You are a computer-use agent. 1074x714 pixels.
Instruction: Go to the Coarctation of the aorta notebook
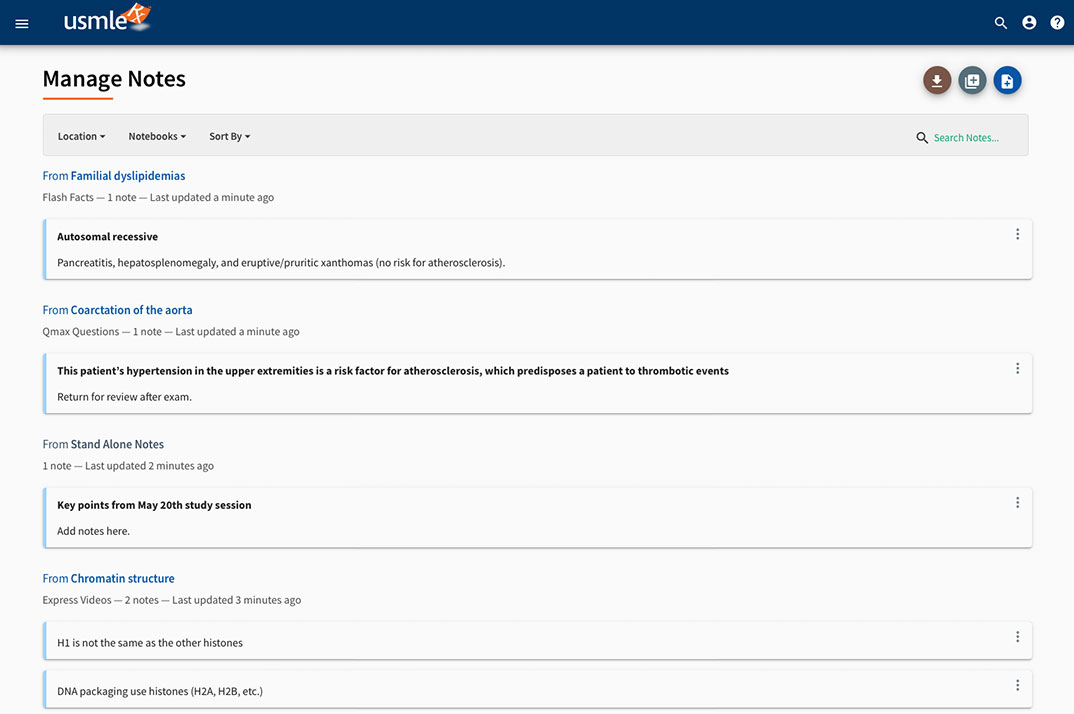pos(131,310)
